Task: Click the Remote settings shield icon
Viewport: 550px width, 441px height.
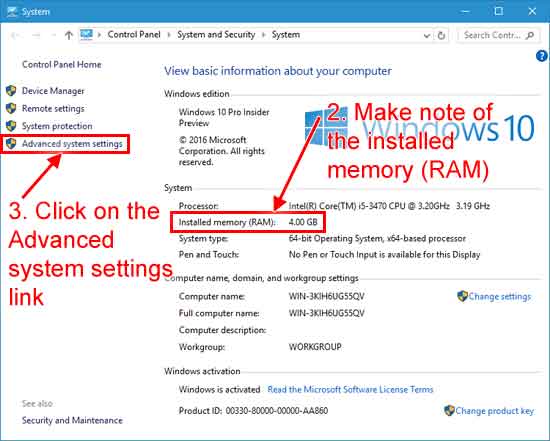Action: (11, 108)
